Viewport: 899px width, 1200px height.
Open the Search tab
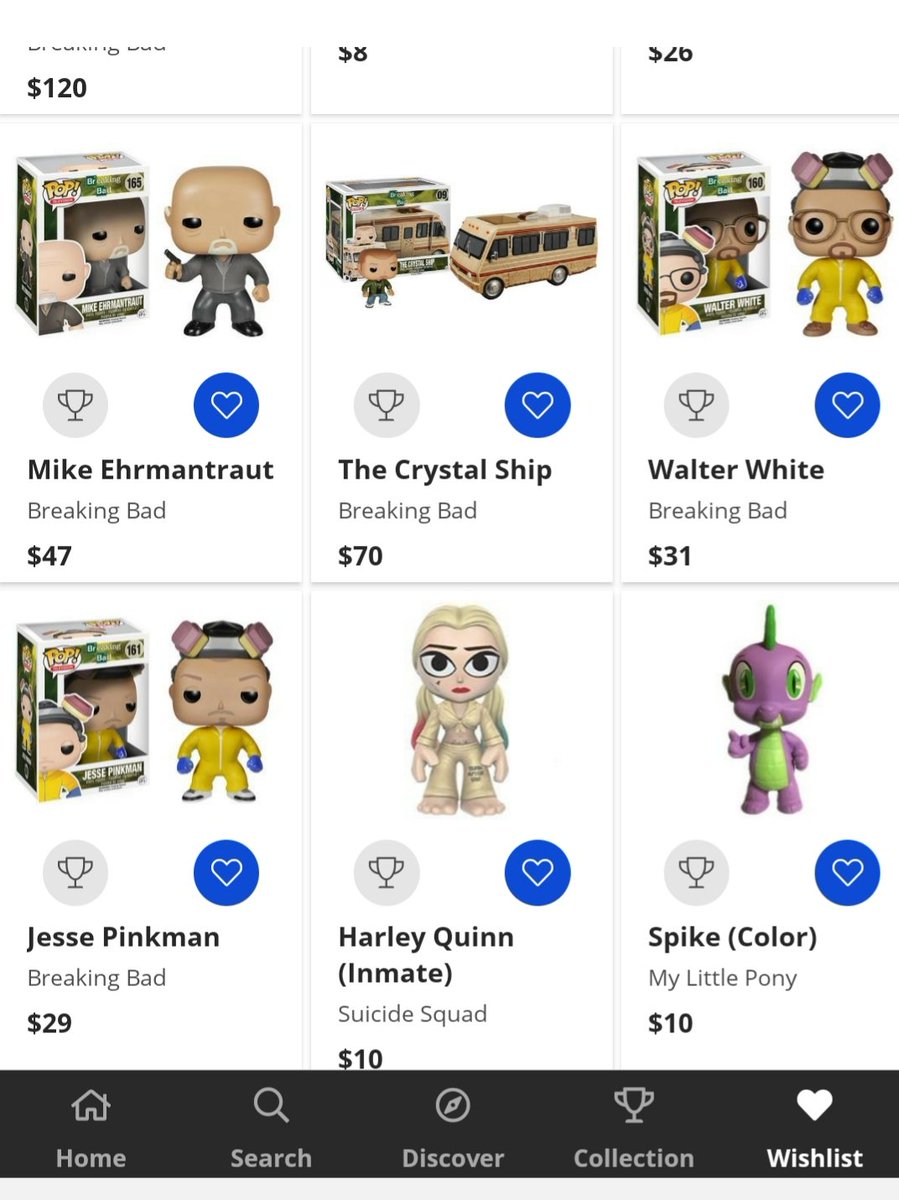click(271, 1128)
